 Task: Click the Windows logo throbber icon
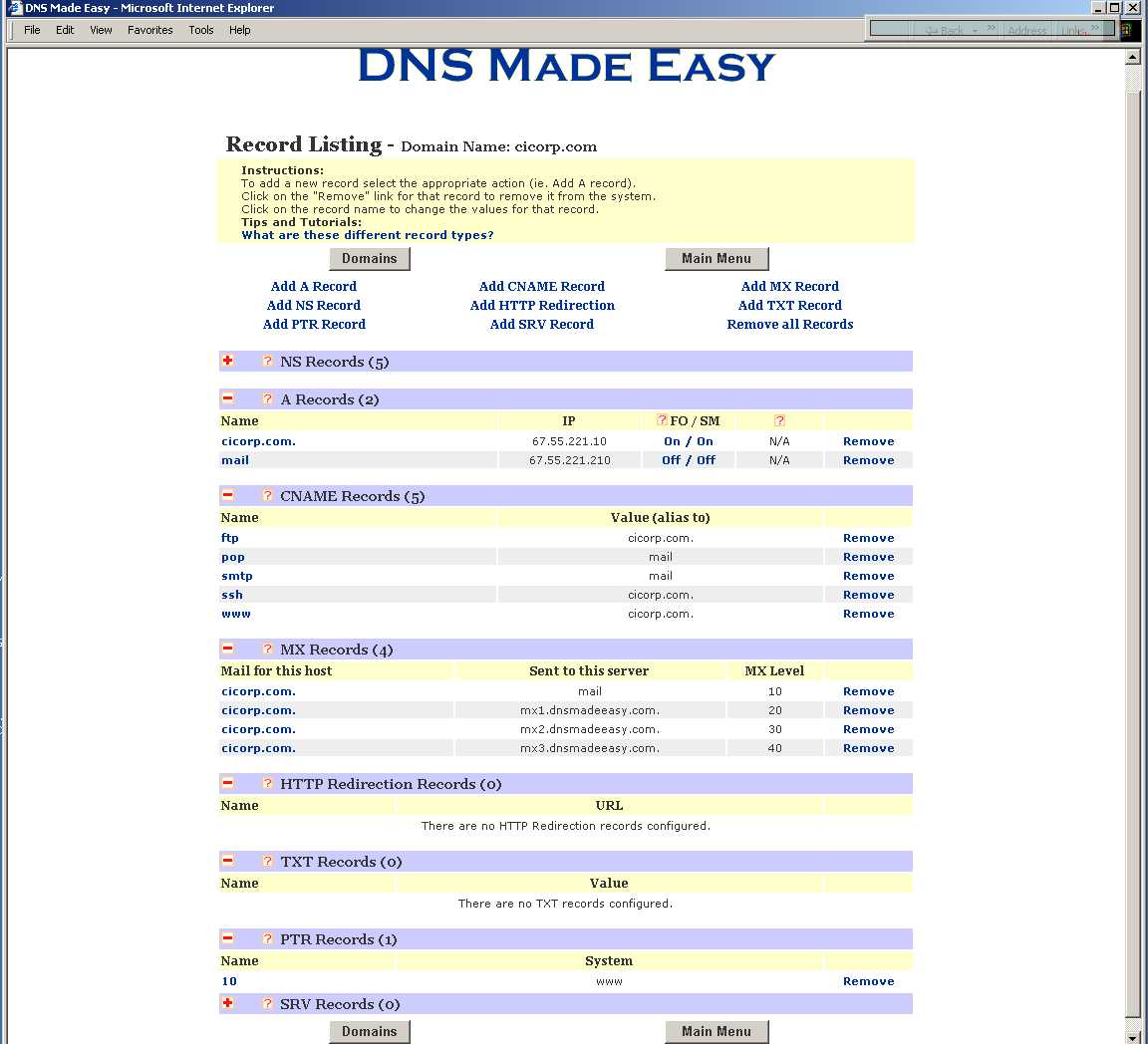[1126, 30]
